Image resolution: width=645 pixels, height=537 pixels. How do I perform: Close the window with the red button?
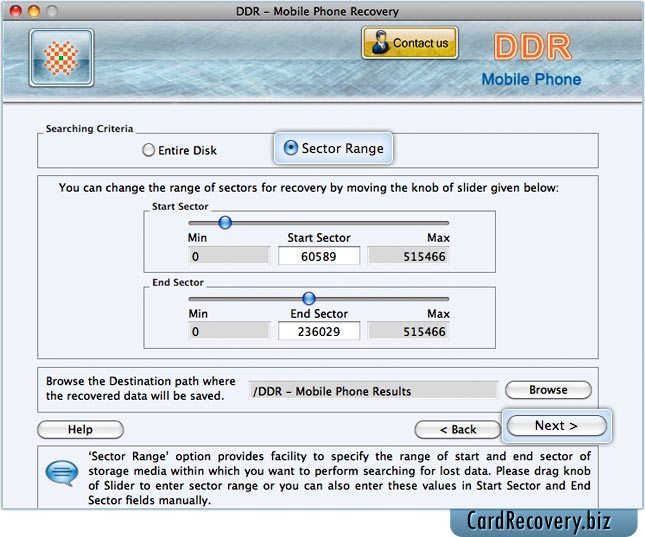(16, 11)
